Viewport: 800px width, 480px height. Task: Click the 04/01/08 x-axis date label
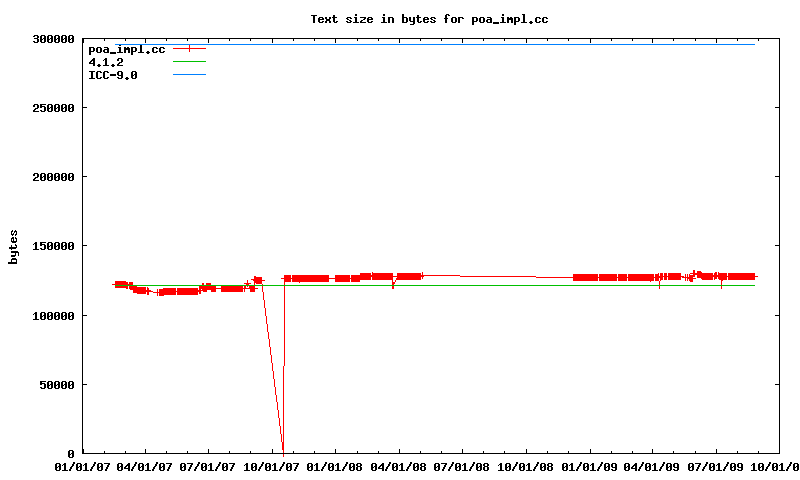pyautogui.click(x=400, y=466)
